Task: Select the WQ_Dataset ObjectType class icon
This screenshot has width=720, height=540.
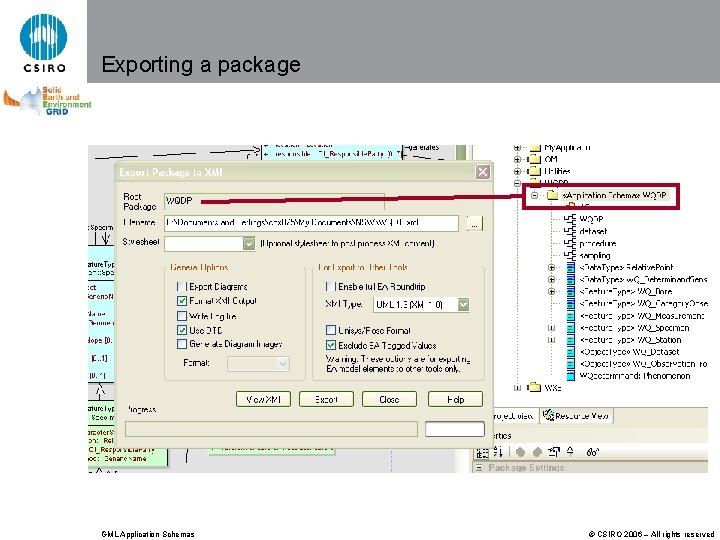Action: [x=571, y=352]
